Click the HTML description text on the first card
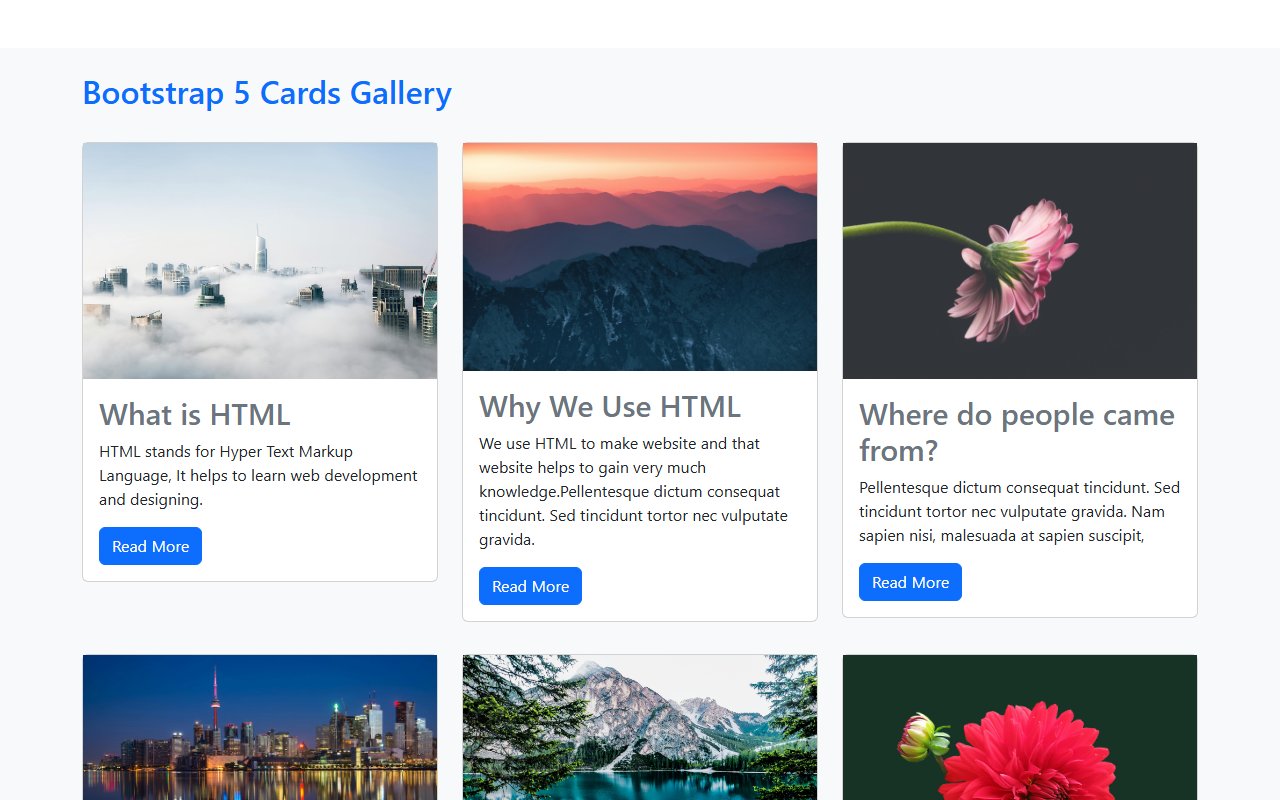Screen dimensions: 1280x800 click(257, 475)
